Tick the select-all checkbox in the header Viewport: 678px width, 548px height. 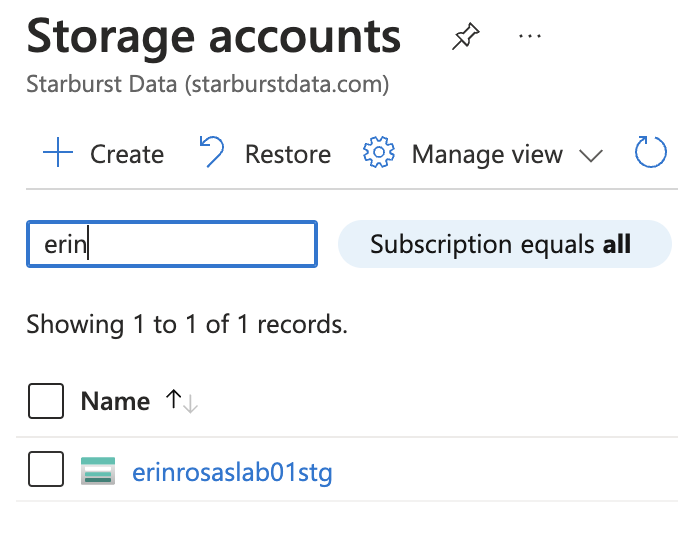[x=46, y=401]
